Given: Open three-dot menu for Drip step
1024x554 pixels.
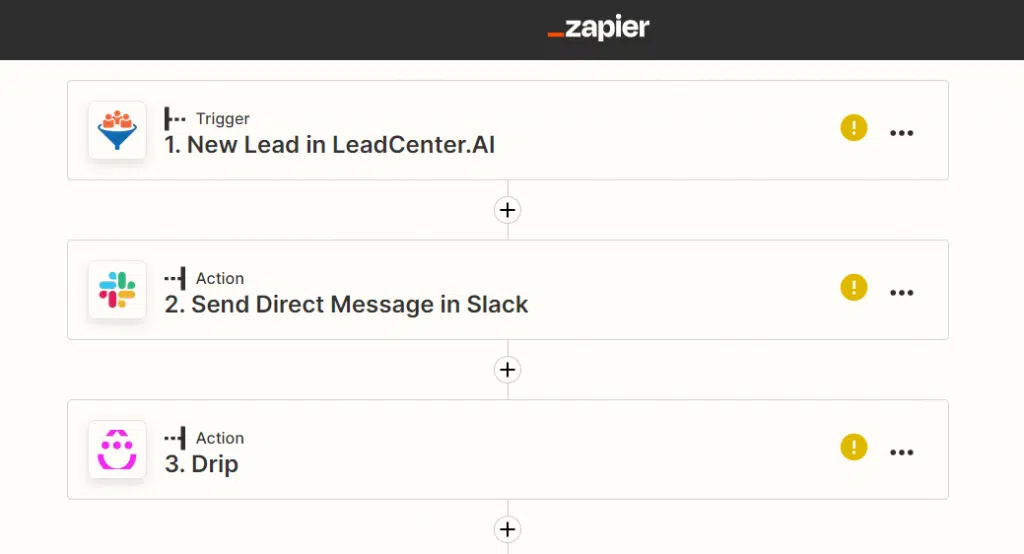Looking at the screenshot, I should pyautogui.click(x=901, y=452).
